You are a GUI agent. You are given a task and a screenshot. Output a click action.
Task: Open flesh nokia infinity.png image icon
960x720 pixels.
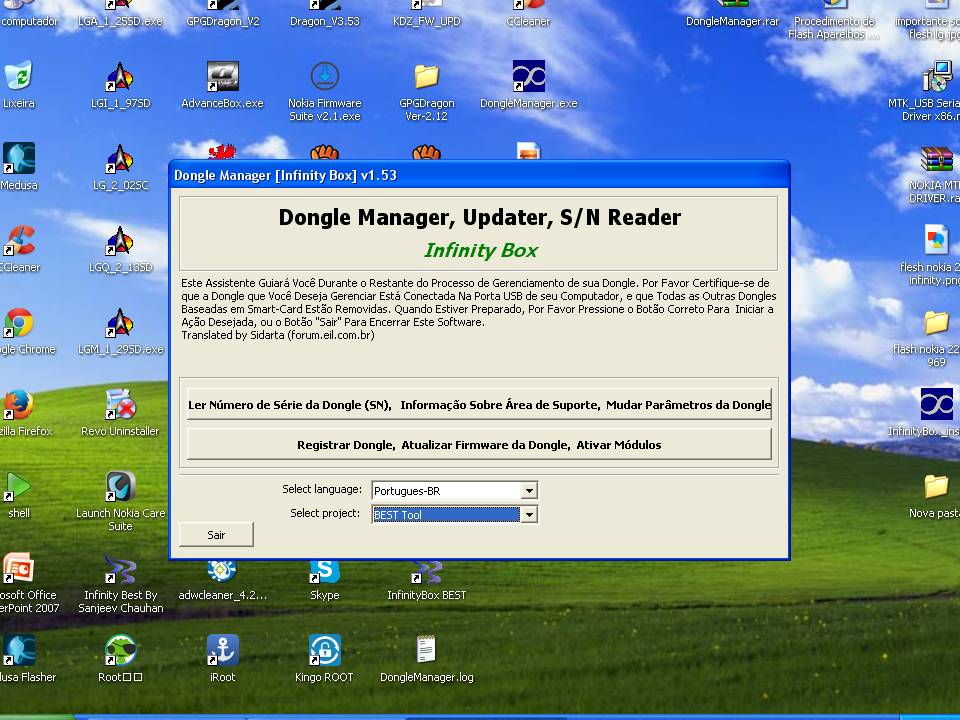coord(937,241)
